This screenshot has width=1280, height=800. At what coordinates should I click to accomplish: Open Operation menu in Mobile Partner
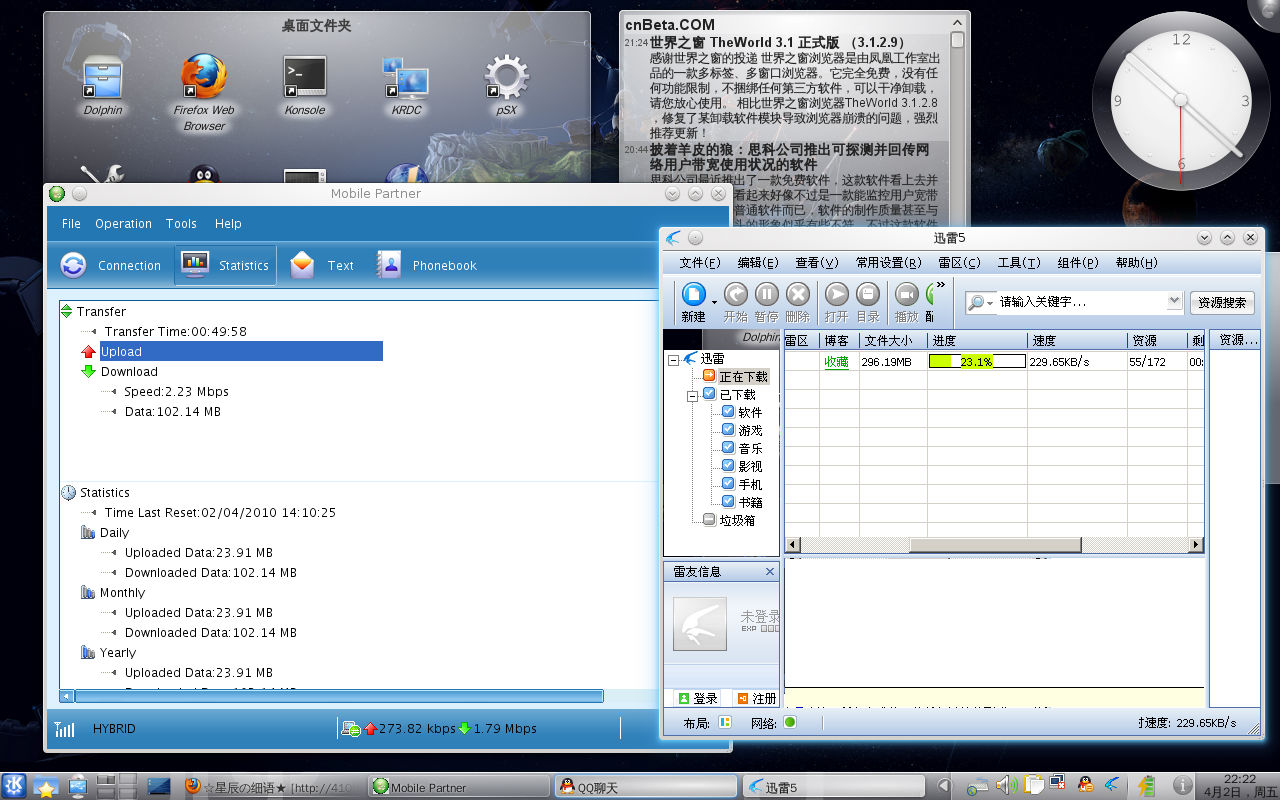click(123, 223)
